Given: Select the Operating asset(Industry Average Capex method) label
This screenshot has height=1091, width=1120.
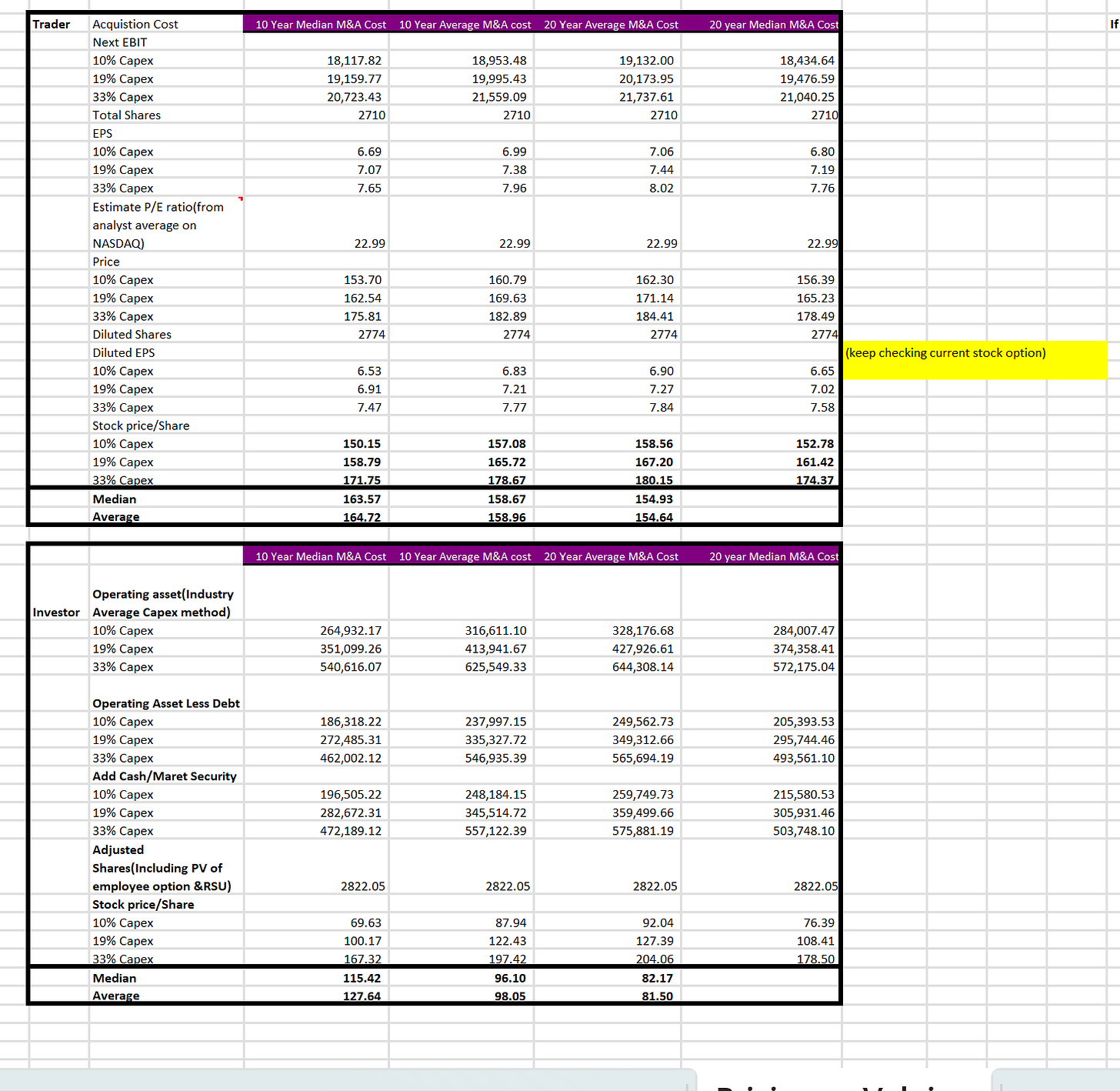Looking at the screenshot, I should pyautogui.click(x=163, y=603).
